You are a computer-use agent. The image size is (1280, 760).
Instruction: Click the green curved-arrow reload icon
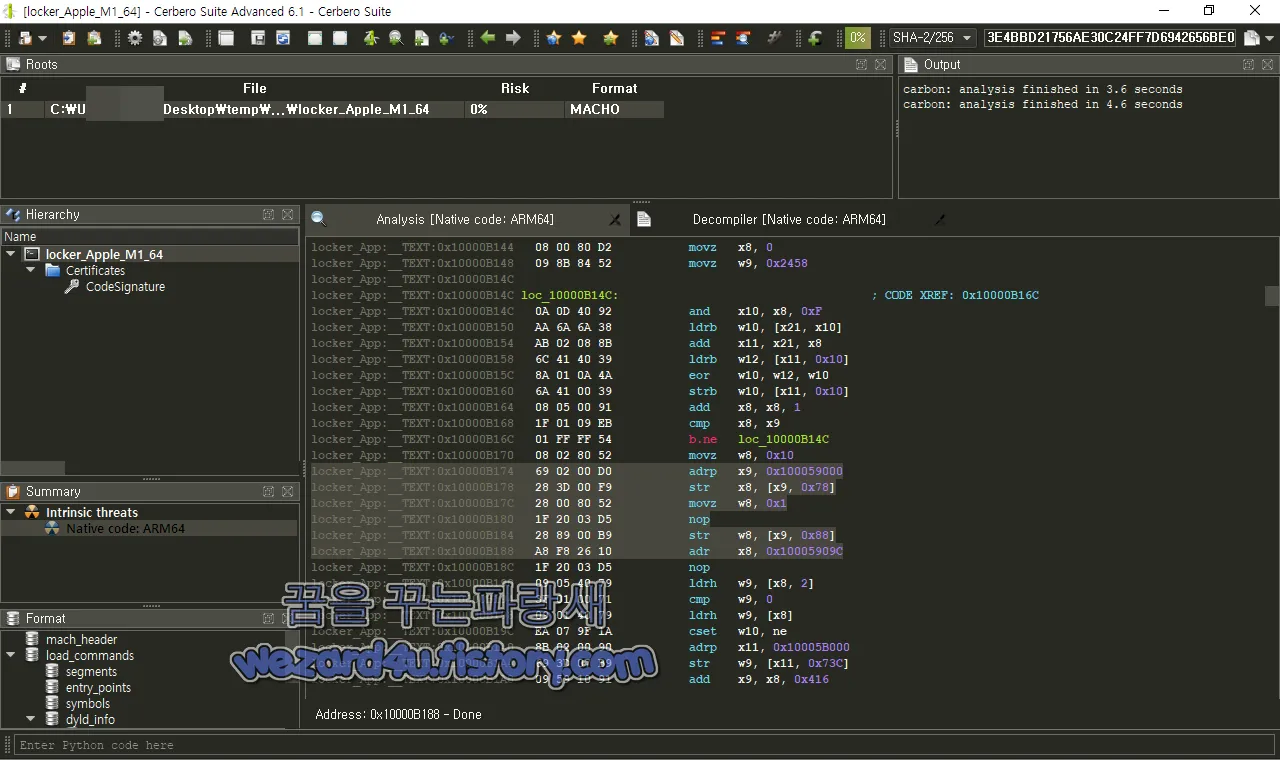(815, 38)
